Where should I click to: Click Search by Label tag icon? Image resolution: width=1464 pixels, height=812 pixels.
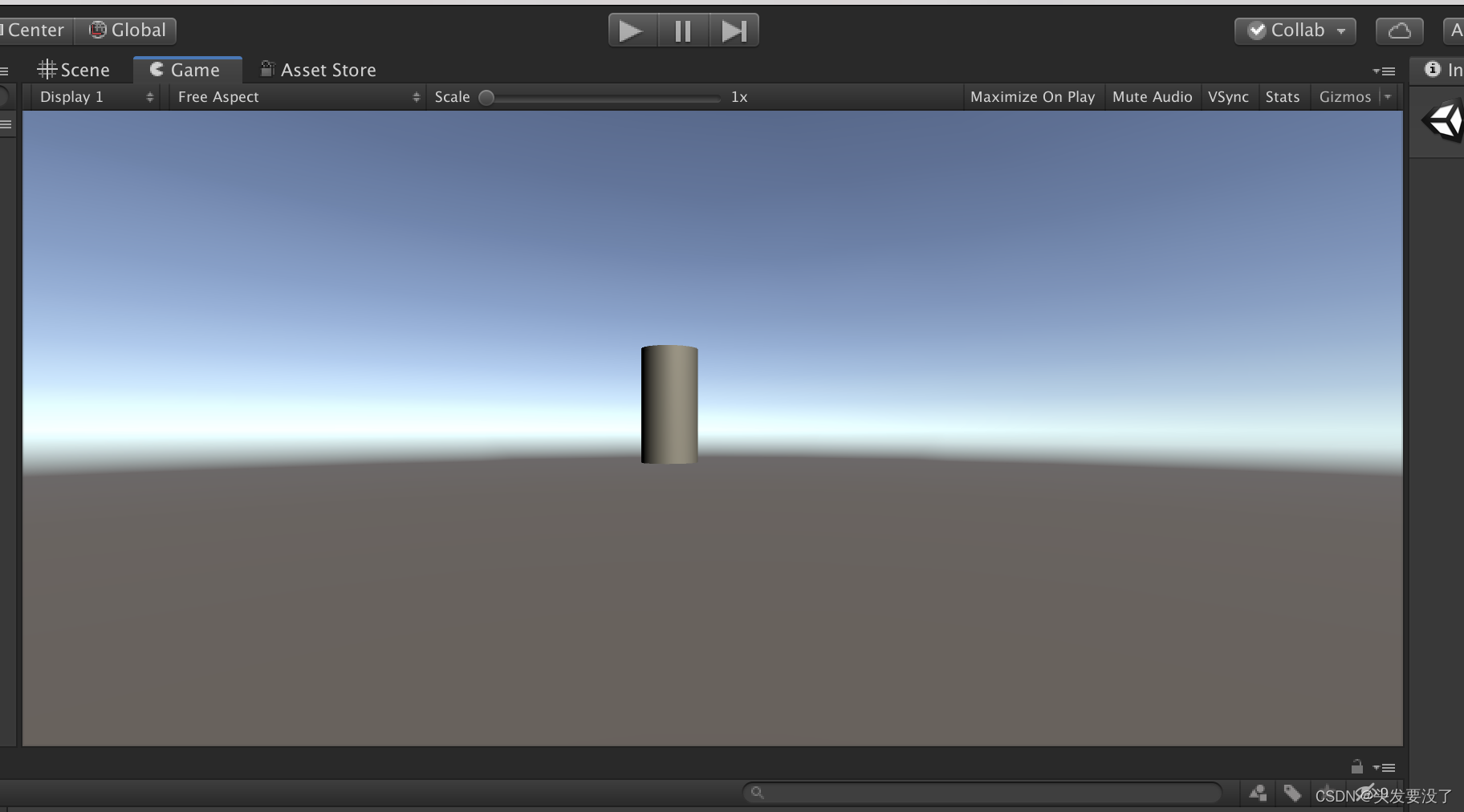1292,793
